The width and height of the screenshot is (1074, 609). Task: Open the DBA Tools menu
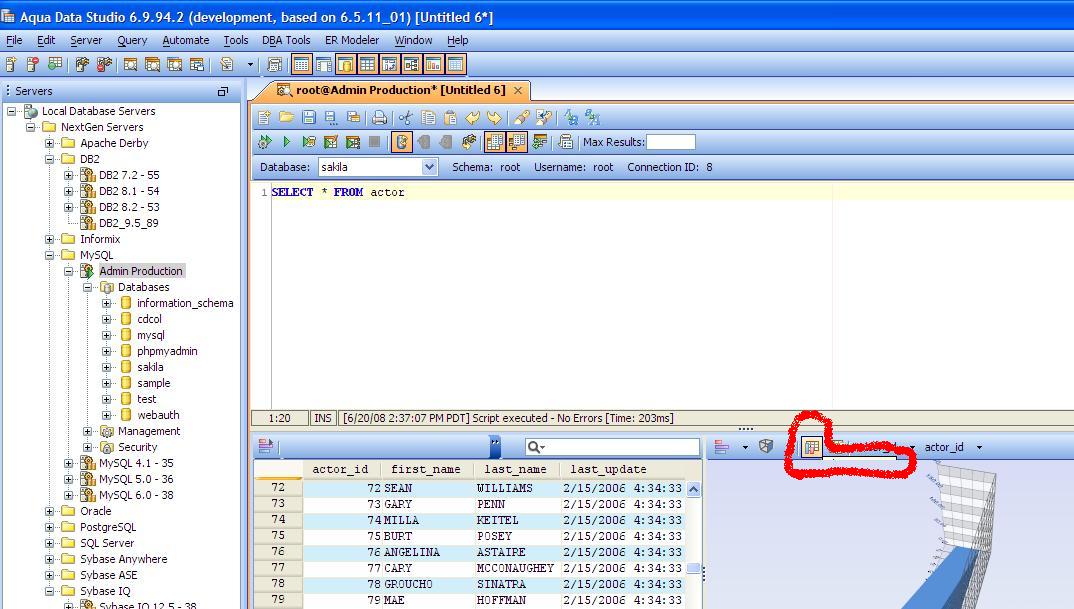point(286,40)
